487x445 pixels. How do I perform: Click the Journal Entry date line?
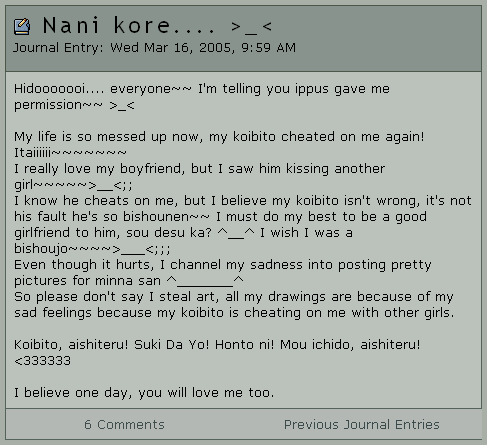coord(154,48)
